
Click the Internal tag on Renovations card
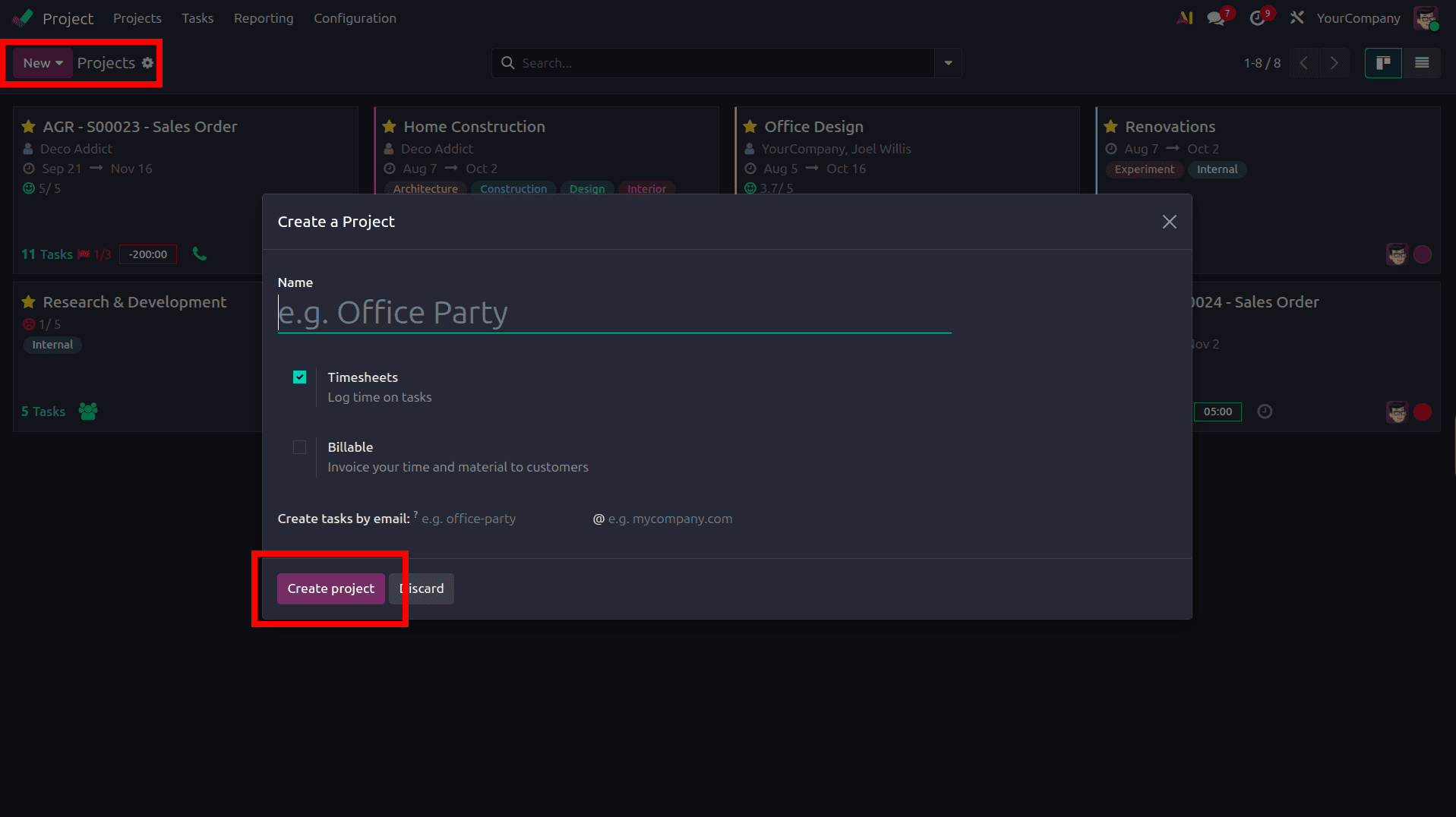click(1217, 169)
